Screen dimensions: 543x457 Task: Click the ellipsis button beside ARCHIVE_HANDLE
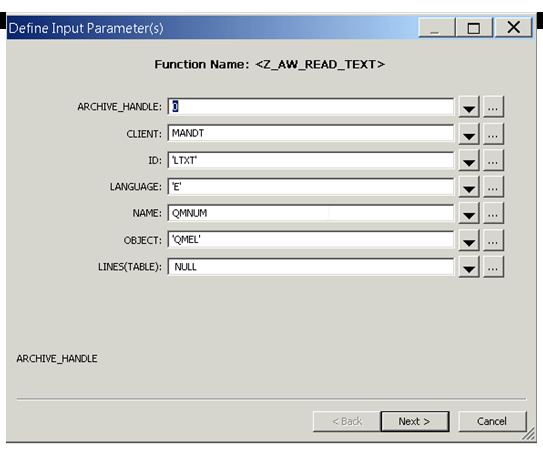pos(493,107)
